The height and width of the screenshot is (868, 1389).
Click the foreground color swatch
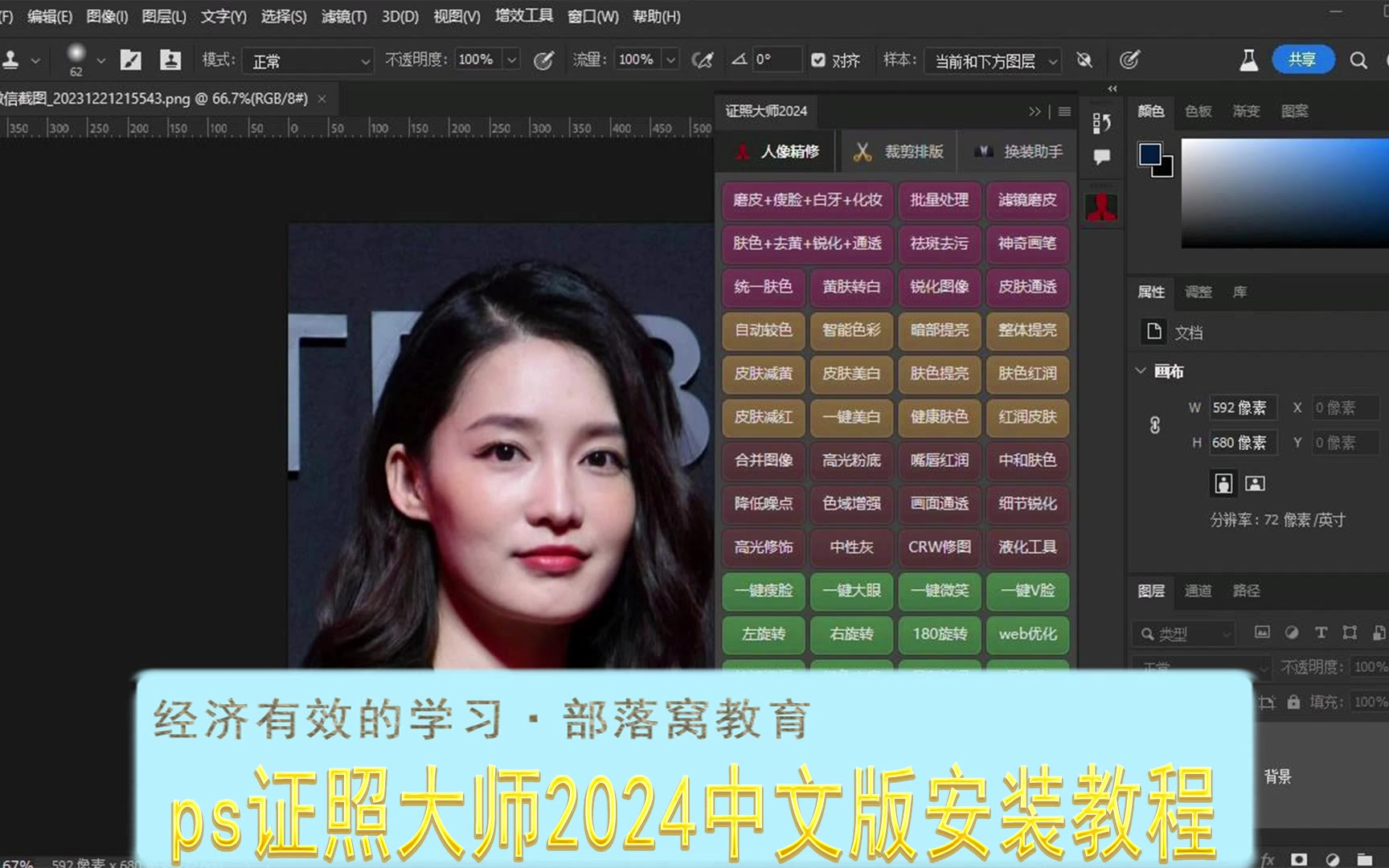(x=1149, y=154)
